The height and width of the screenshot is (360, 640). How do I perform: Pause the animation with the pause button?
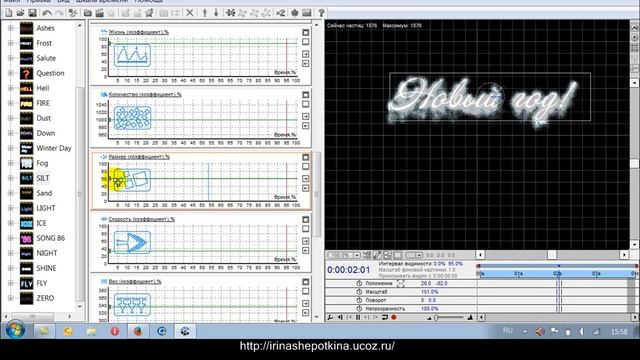click(358, 317)
